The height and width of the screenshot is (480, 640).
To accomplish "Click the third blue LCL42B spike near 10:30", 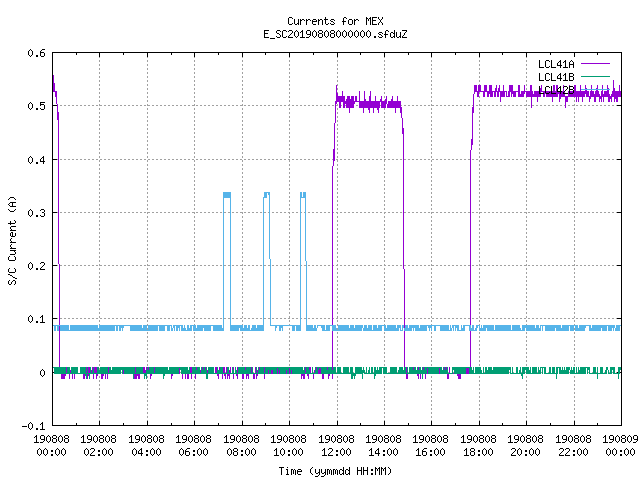I will (x=303, y=261).
